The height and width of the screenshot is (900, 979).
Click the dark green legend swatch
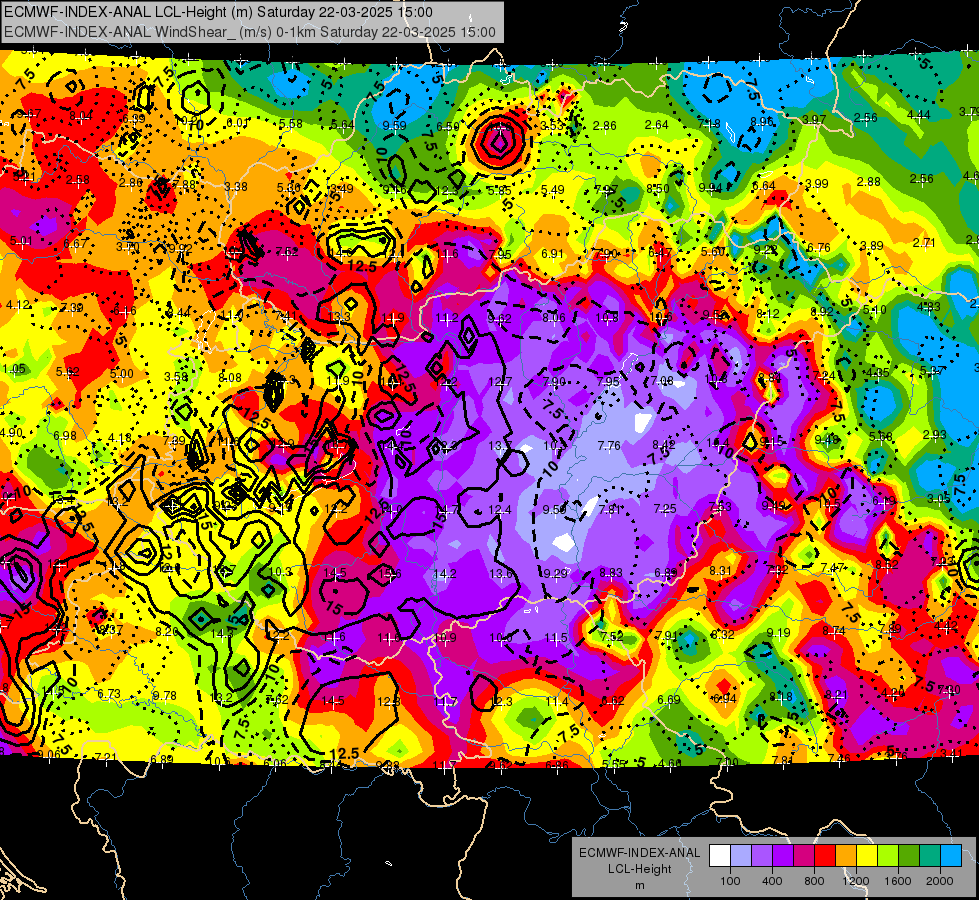[909, 856]
